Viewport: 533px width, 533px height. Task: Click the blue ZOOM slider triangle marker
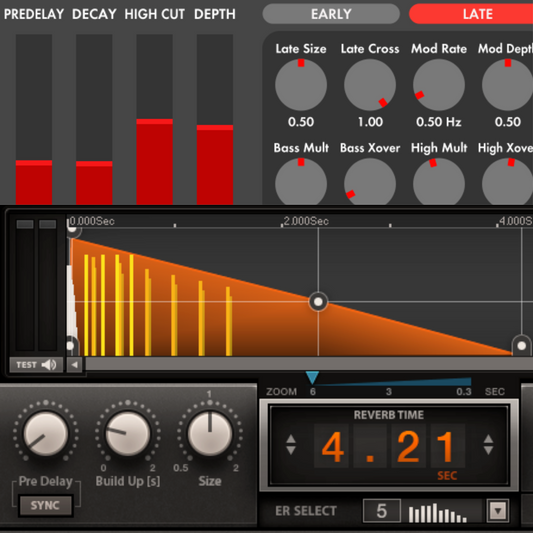point(312,378)
